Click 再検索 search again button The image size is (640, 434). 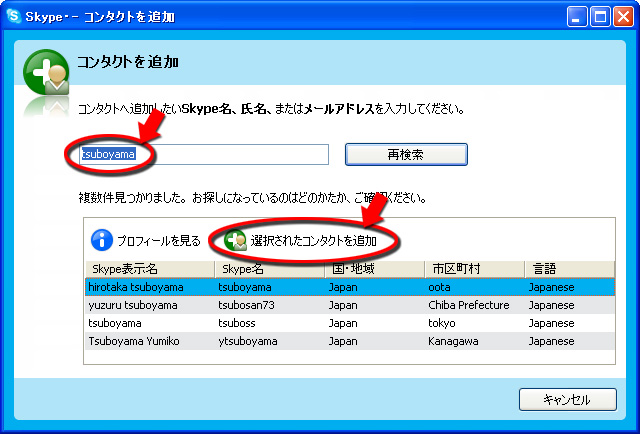406,154
